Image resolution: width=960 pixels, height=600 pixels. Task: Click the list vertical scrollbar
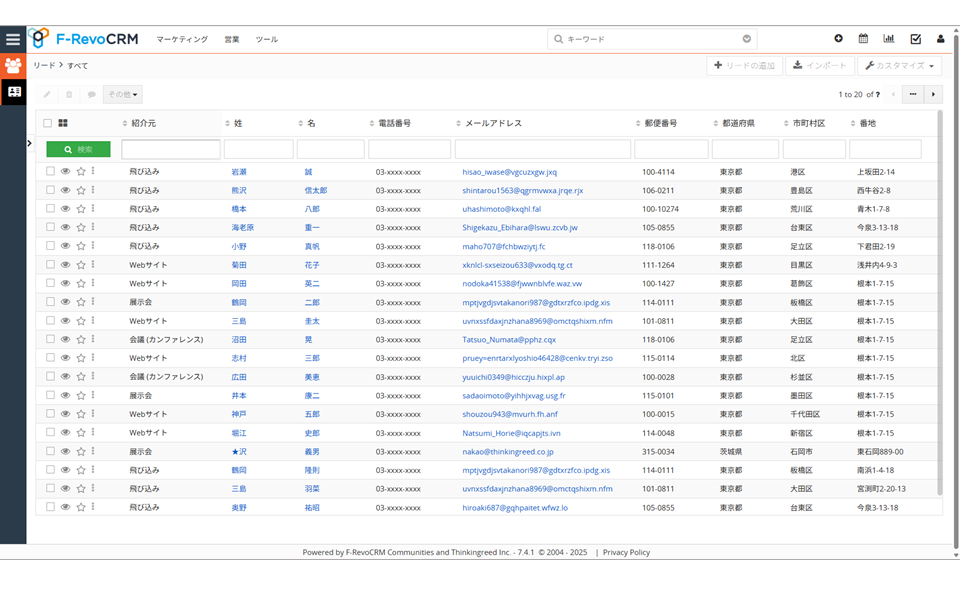[940, 303]
